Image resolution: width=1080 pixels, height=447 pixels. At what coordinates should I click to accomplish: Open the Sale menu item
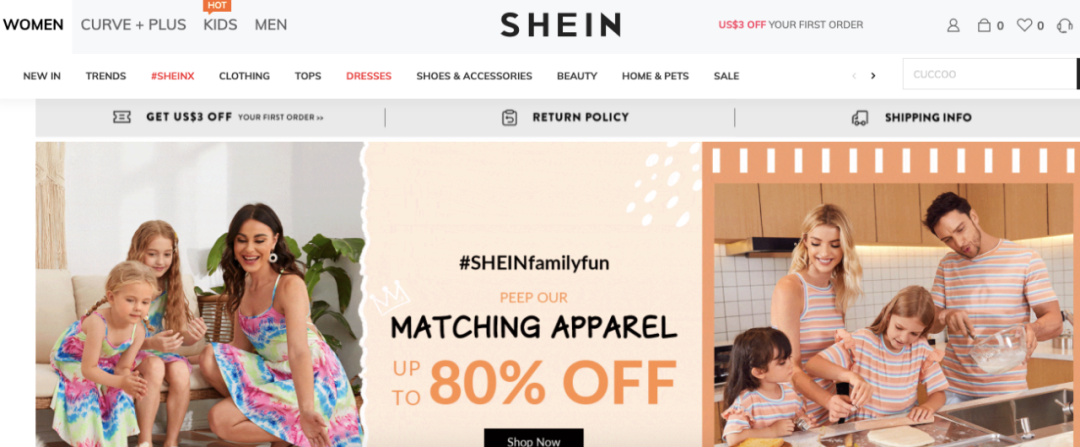(x=727, y=76)
